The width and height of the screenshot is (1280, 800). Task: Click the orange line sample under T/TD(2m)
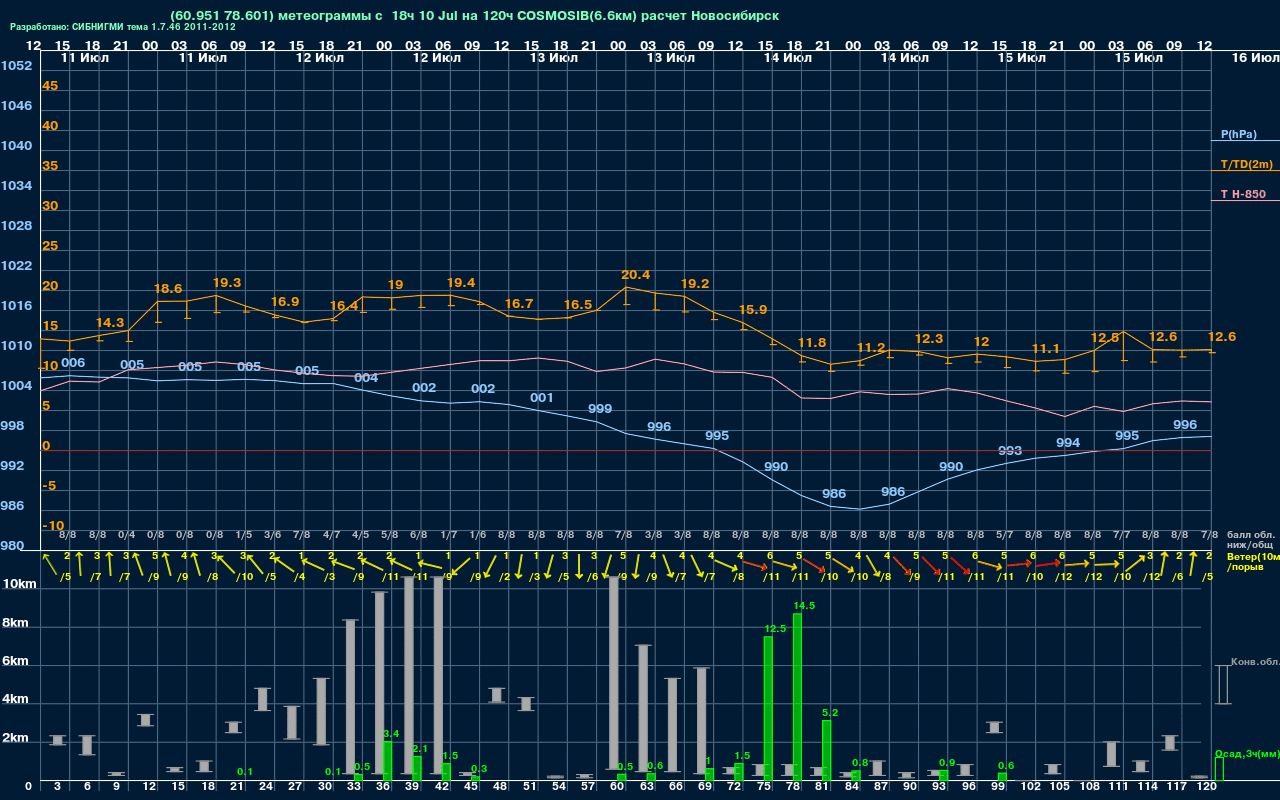point(1245,171)
